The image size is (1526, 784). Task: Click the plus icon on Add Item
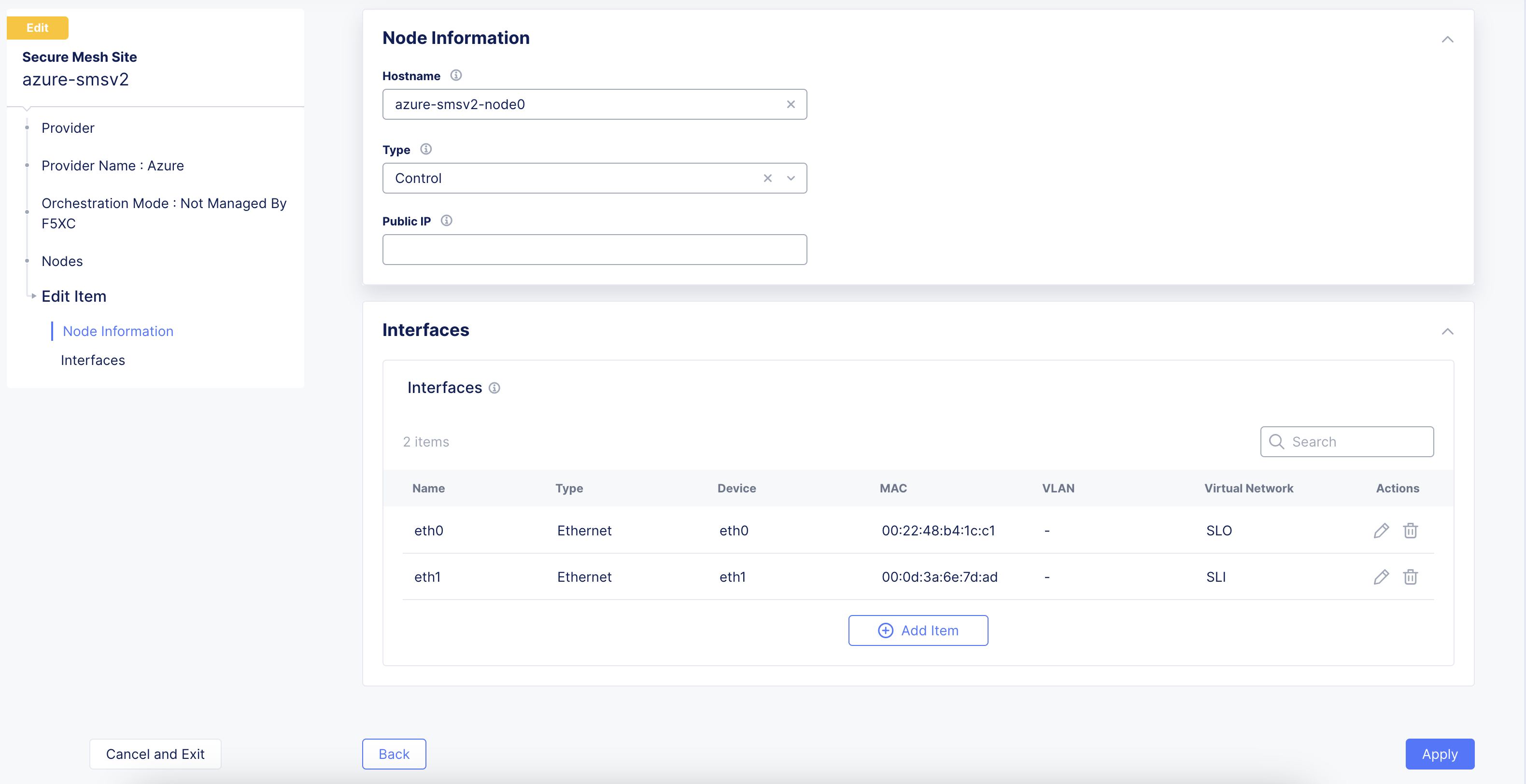tap(886, 630)
